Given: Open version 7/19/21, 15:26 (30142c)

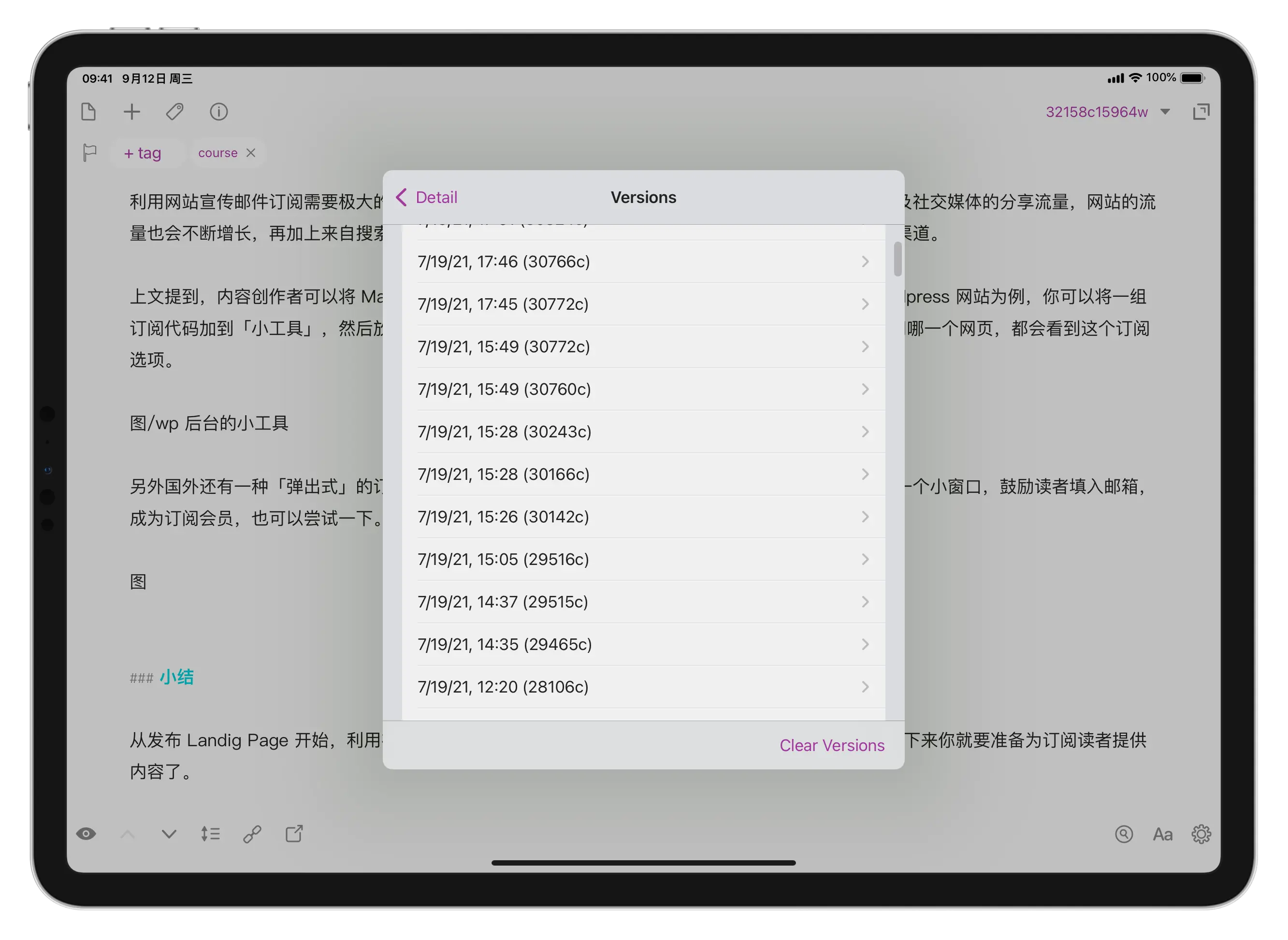Looking at the screenshot, I should 643,517.
